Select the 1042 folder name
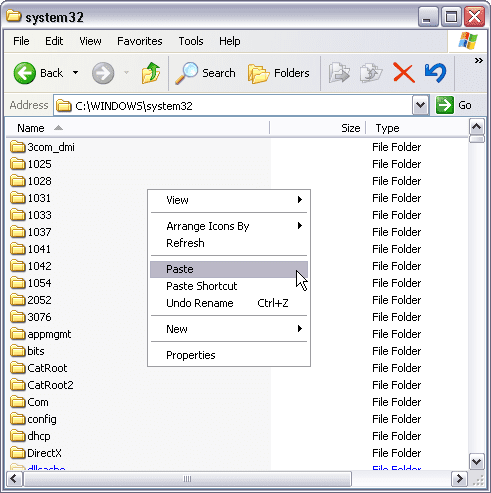The height and width of the screenshot is (493, 491). pyautogui.click(x=39, y=266)
